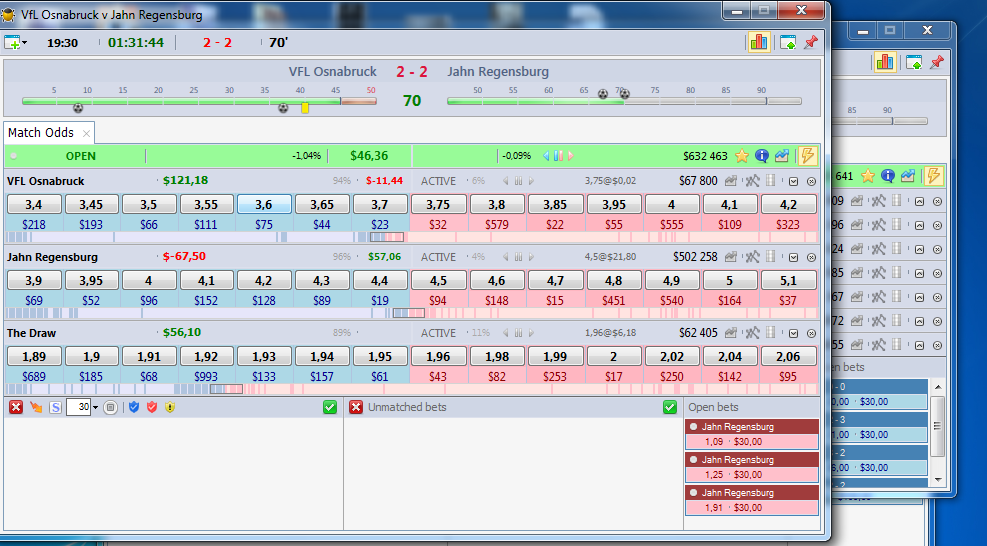987x546 pixels.
Task: Click the background window scrollbar thumb
Action: pyautogui.click(x=938, y=426)
